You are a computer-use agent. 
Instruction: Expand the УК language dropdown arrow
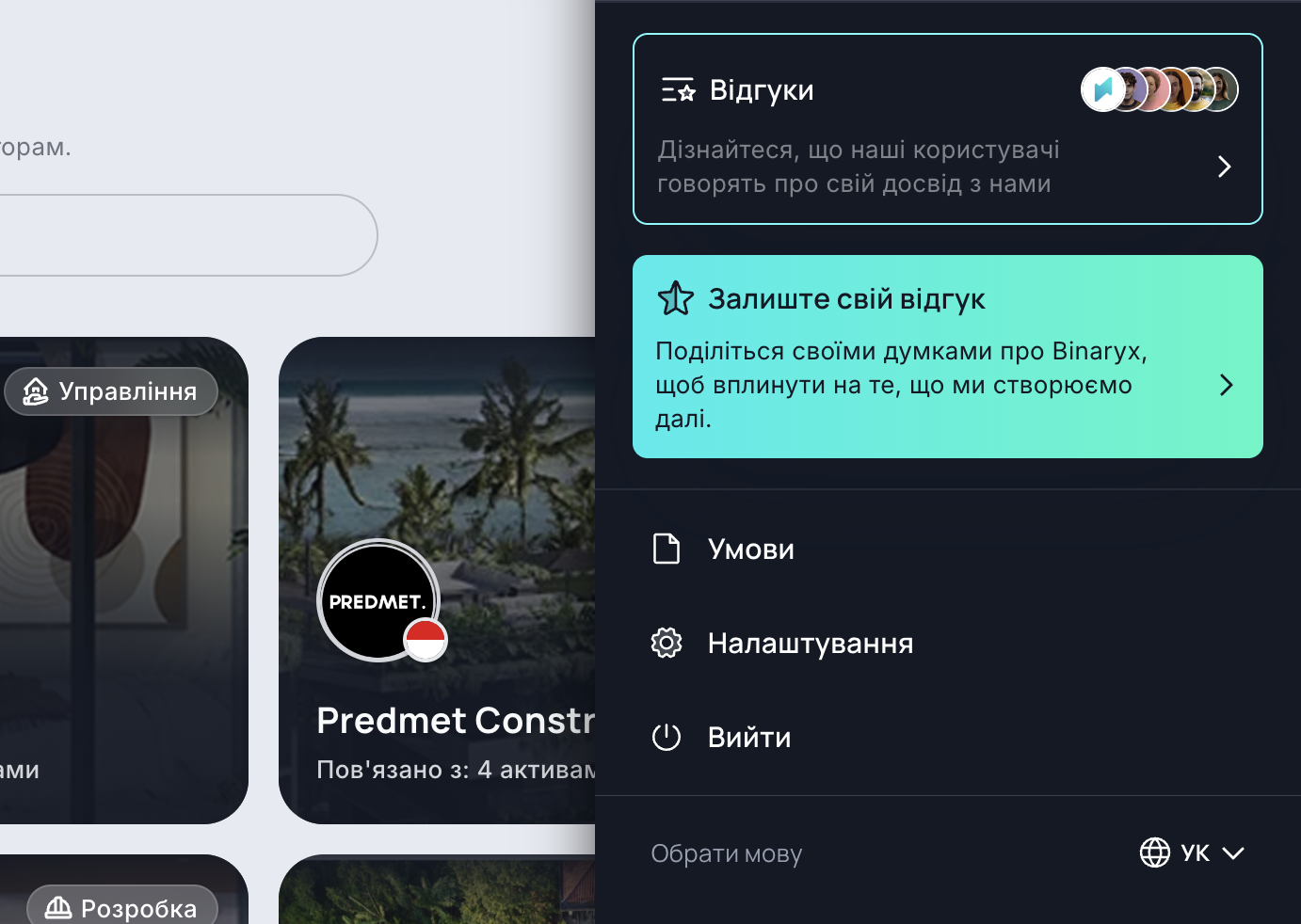pyautogui.click(x=1233, y=852)
